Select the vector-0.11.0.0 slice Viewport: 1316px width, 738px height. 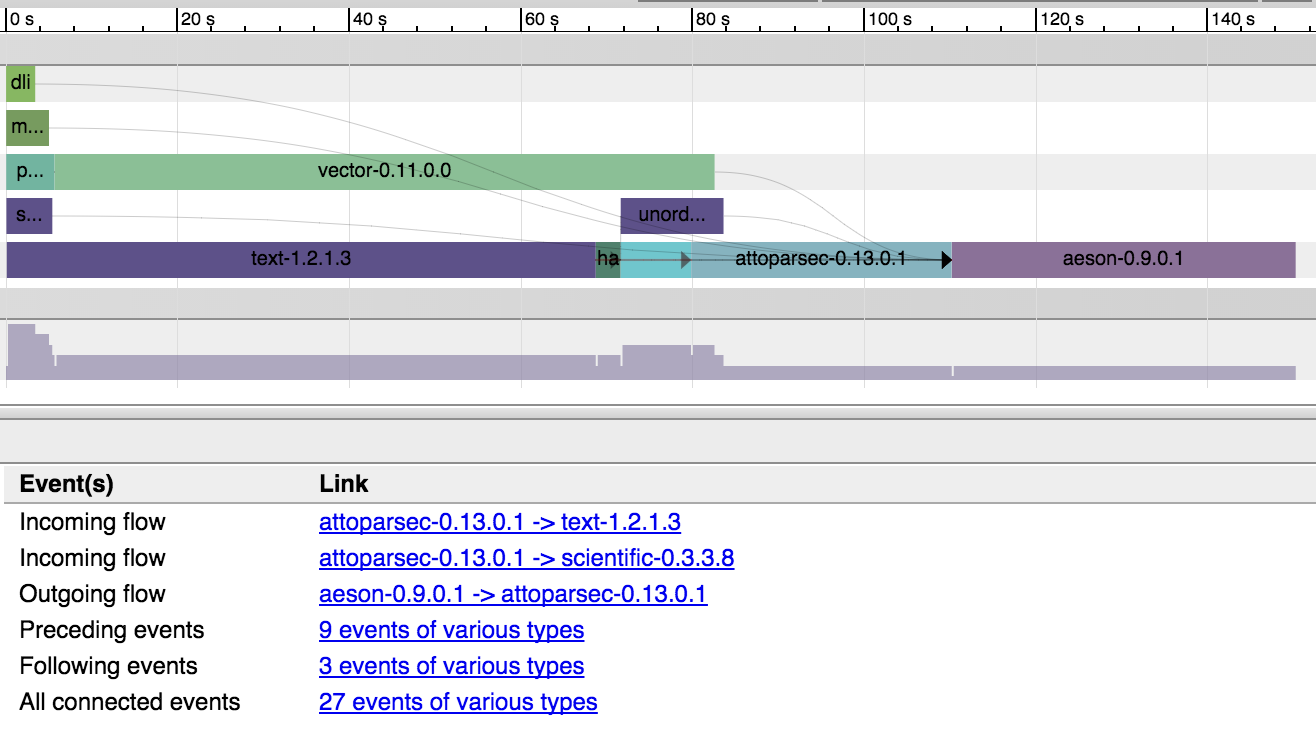(x=384, y=172)
